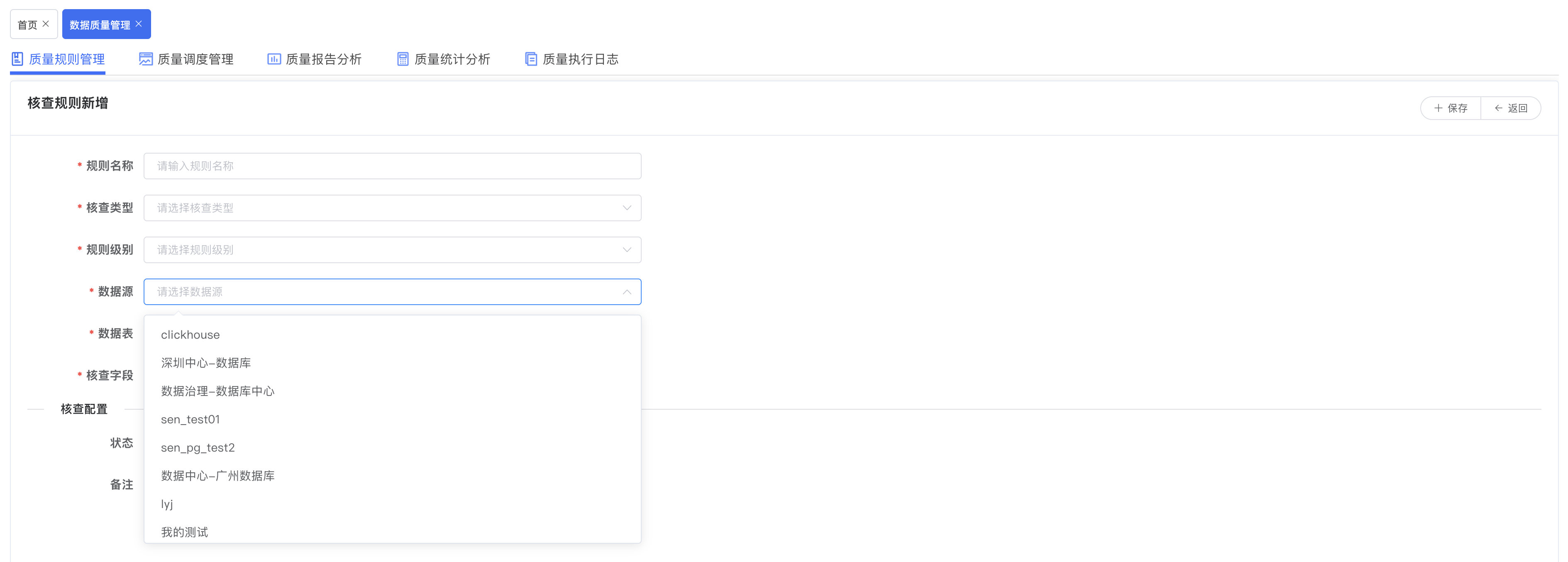Expand the 核查类型 dropdown
The height and width of the screenshot is (562, 1568).
626,208
